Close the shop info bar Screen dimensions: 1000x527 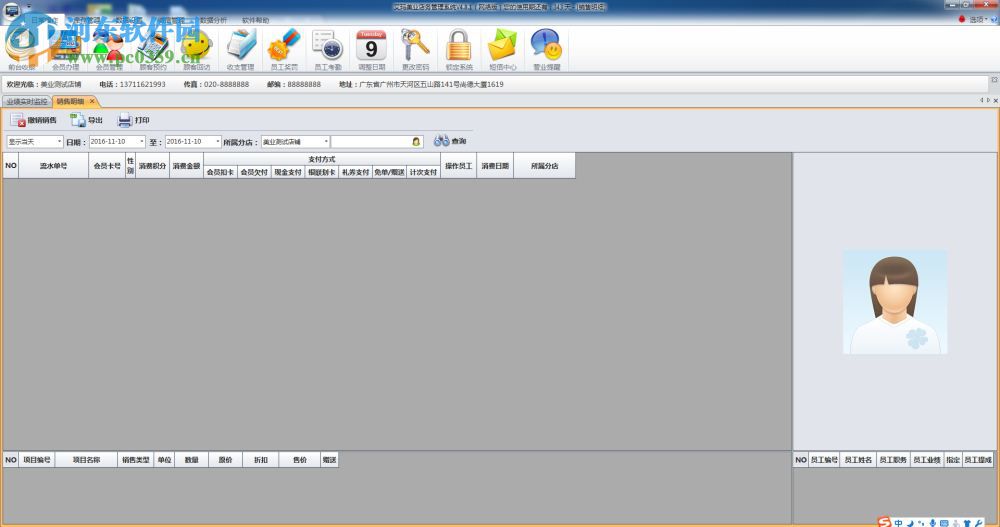click(994, 80)
